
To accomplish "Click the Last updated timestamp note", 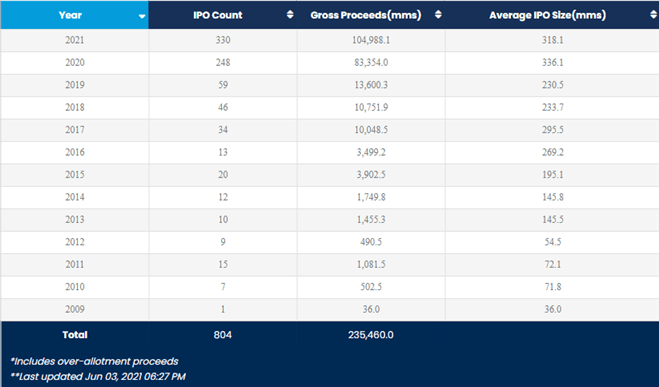I will [98, 376].
